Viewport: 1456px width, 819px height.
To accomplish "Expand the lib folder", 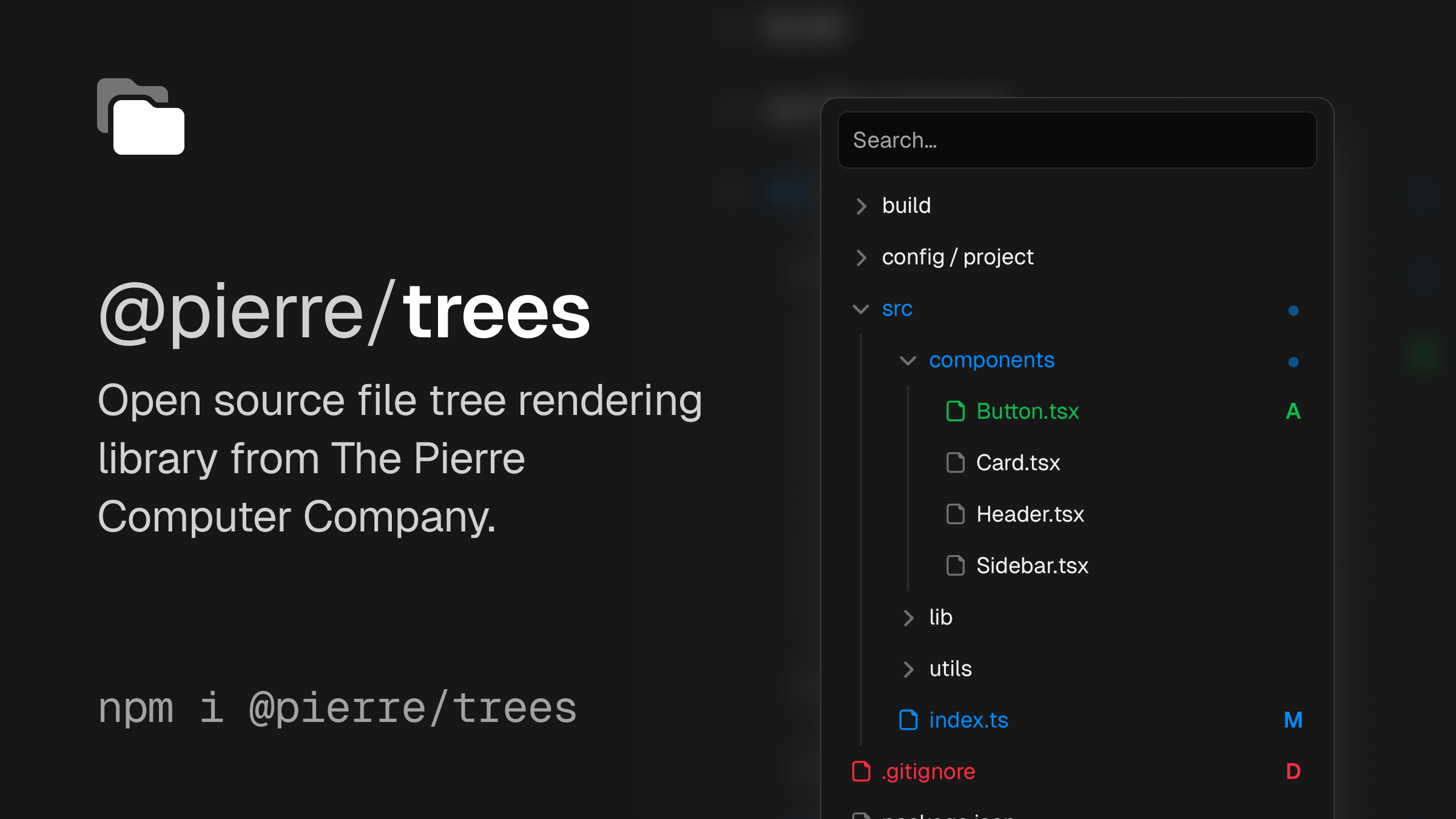I will (x=908, y=618).
